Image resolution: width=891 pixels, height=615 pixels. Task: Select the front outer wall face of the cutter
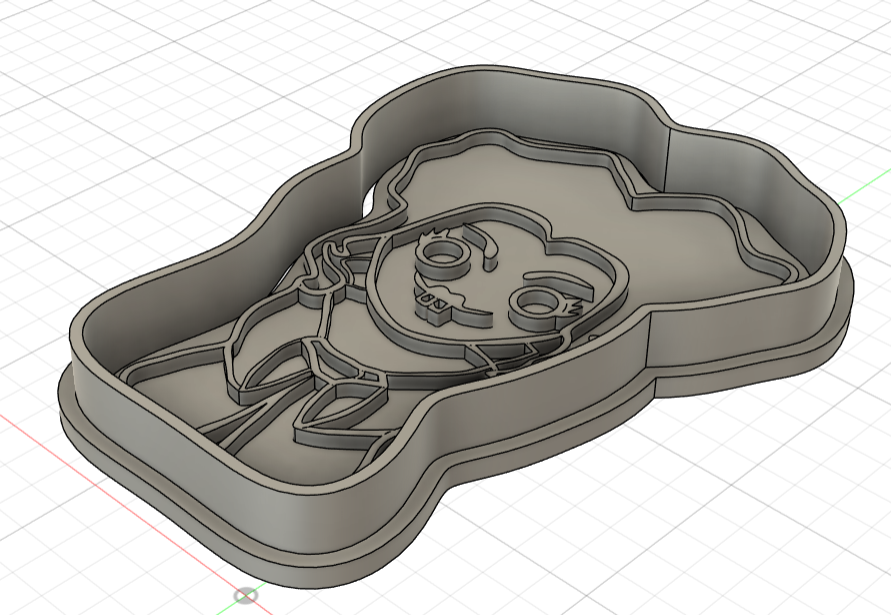(x=300, y=520)
